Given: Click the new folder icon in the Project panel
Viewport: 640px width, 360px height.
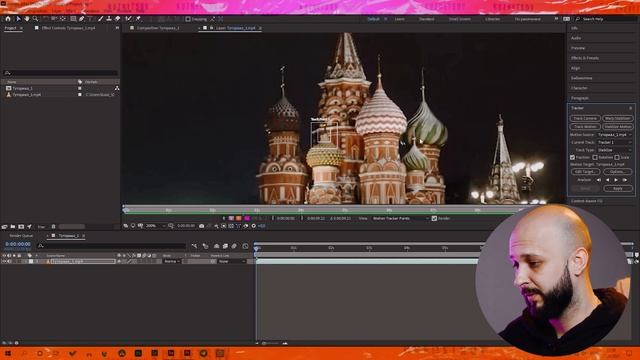Looking at the screenshot, I should (x=13, y=227).
